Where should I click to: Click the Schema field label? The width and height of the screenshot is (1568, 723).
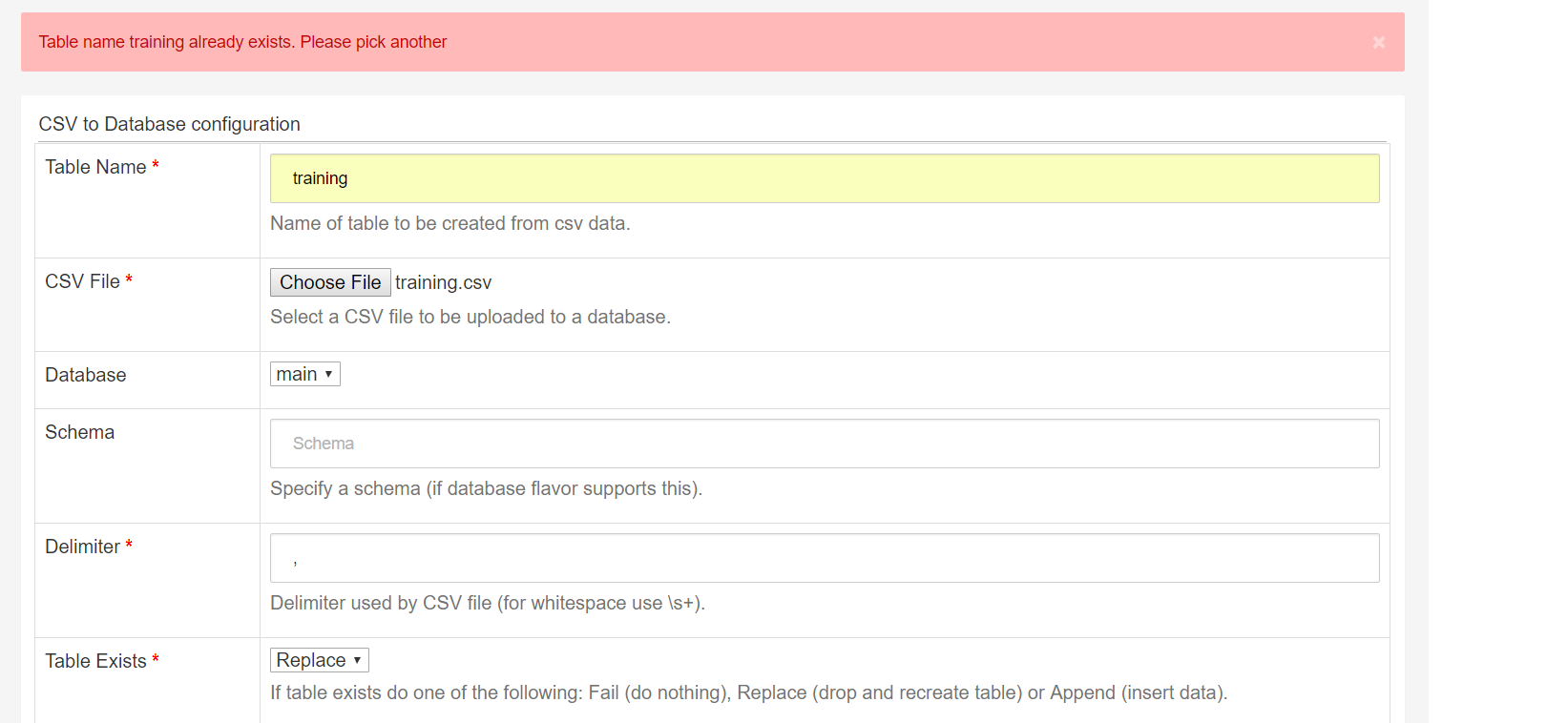[x=79, y=431]
